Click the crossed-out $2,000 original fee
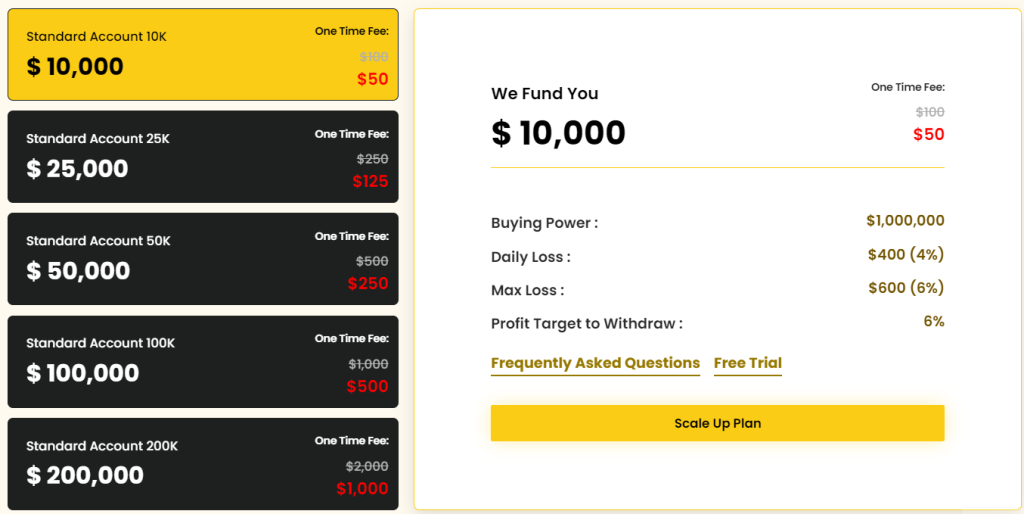The width and height of the screenshot is (1024, 514). [x=367, y=466]
